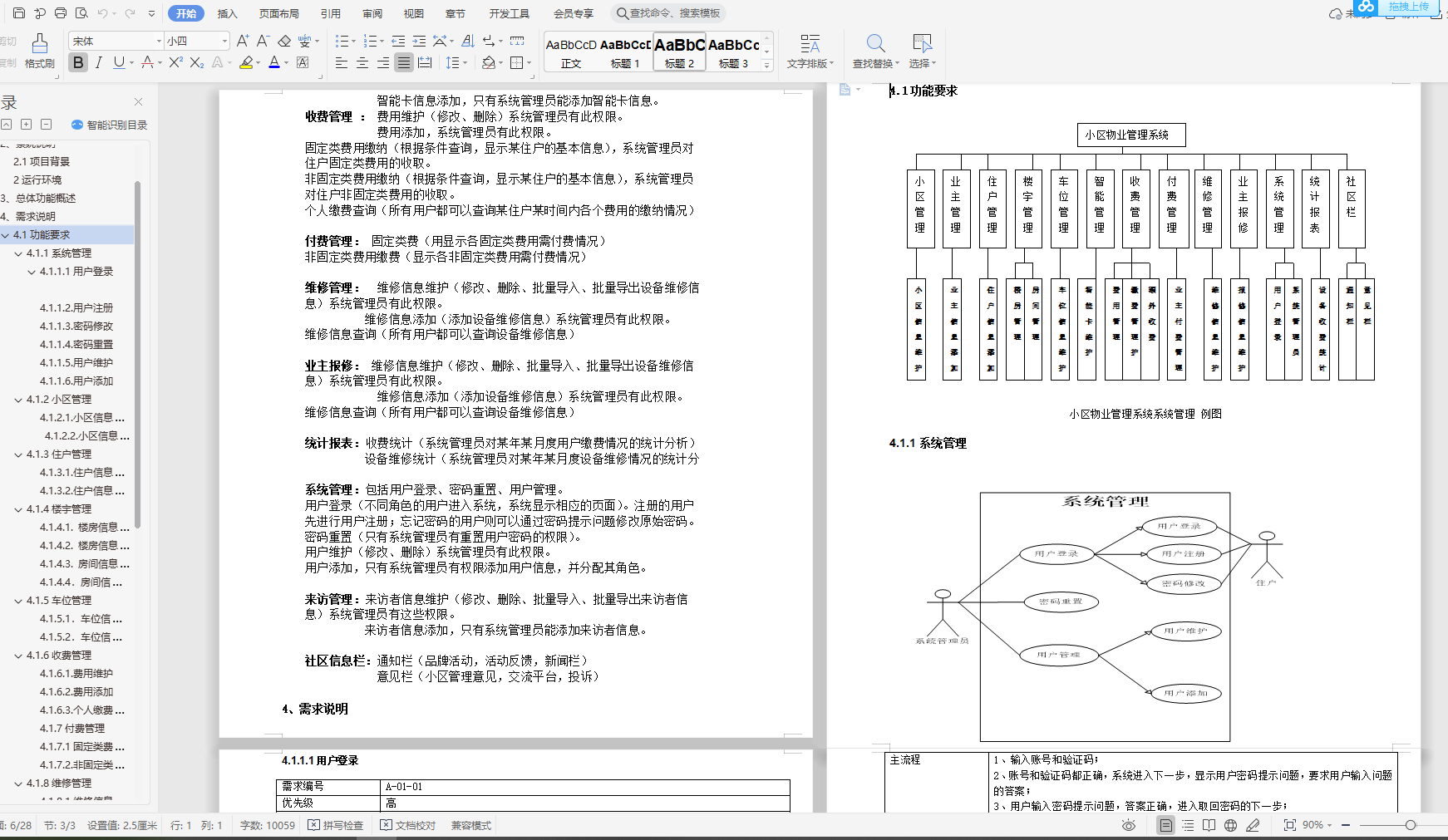The height and width of the screenshot is (840, 1448).
Task: Switch to the 视图 ribbon tab
Action: tap(414, 13)
